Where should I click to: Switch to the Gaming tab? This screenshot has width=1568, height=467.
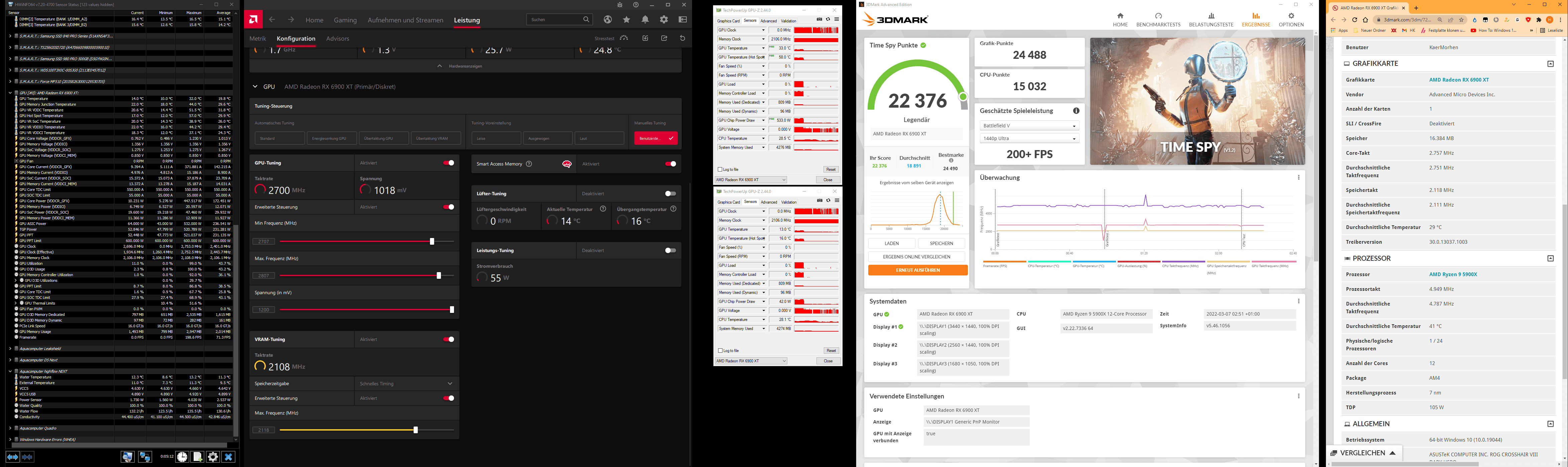pos(345,20)
